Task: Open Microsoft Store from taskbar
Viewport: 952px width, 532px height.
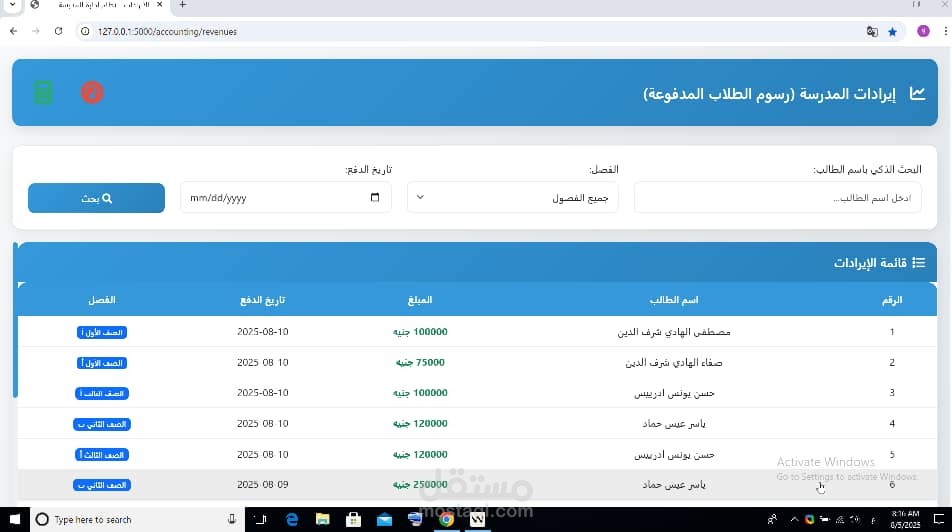Action: click(353, 519)
